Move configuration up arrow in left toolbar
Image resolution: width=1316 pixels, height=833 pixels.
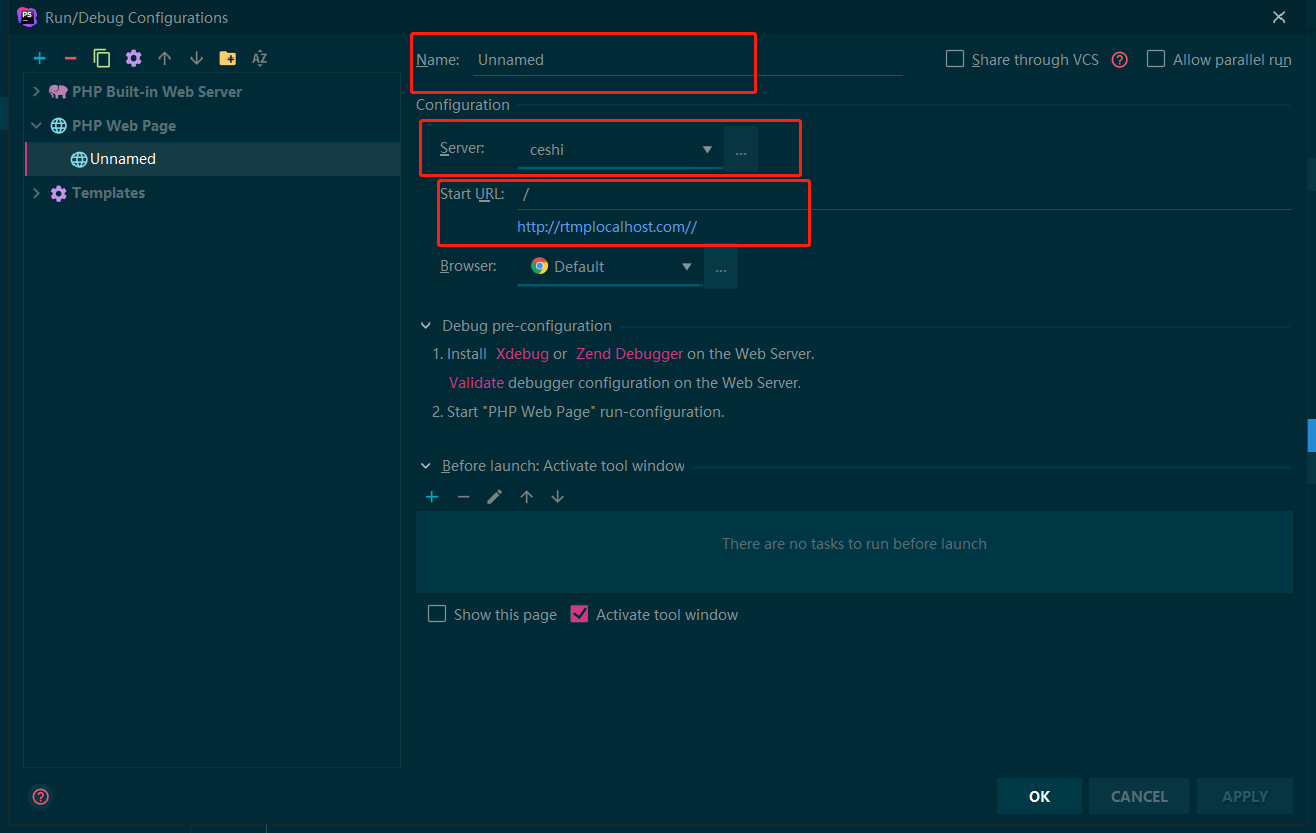pyautogui.click(x=165, y=59)
